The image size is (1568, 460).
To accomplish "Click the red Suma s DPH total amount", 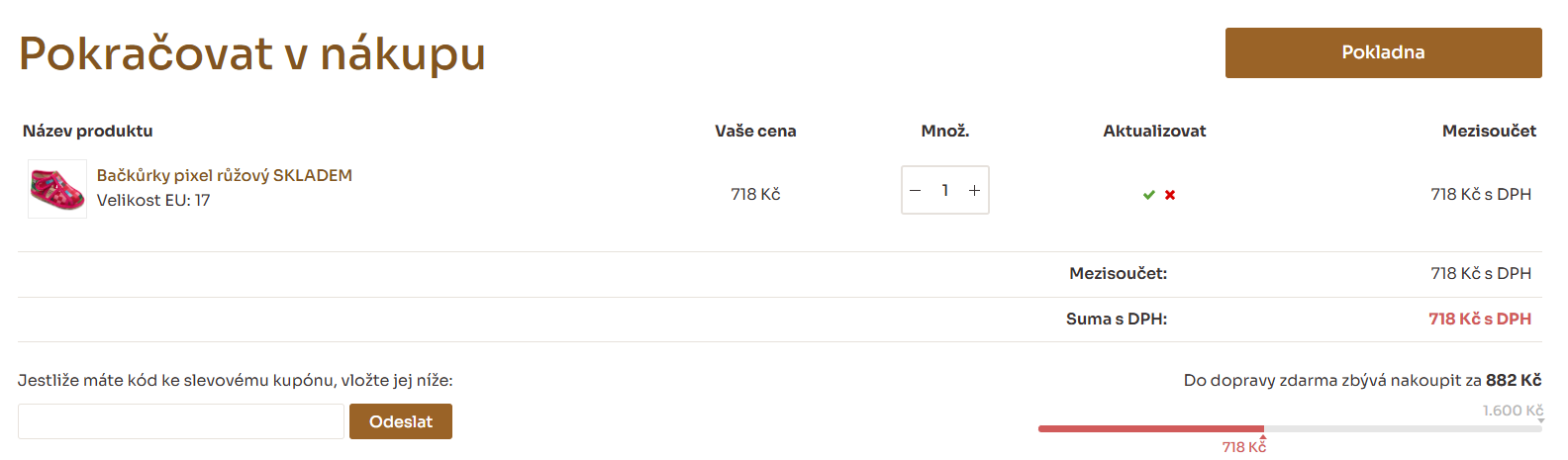I will [1480, 319].
